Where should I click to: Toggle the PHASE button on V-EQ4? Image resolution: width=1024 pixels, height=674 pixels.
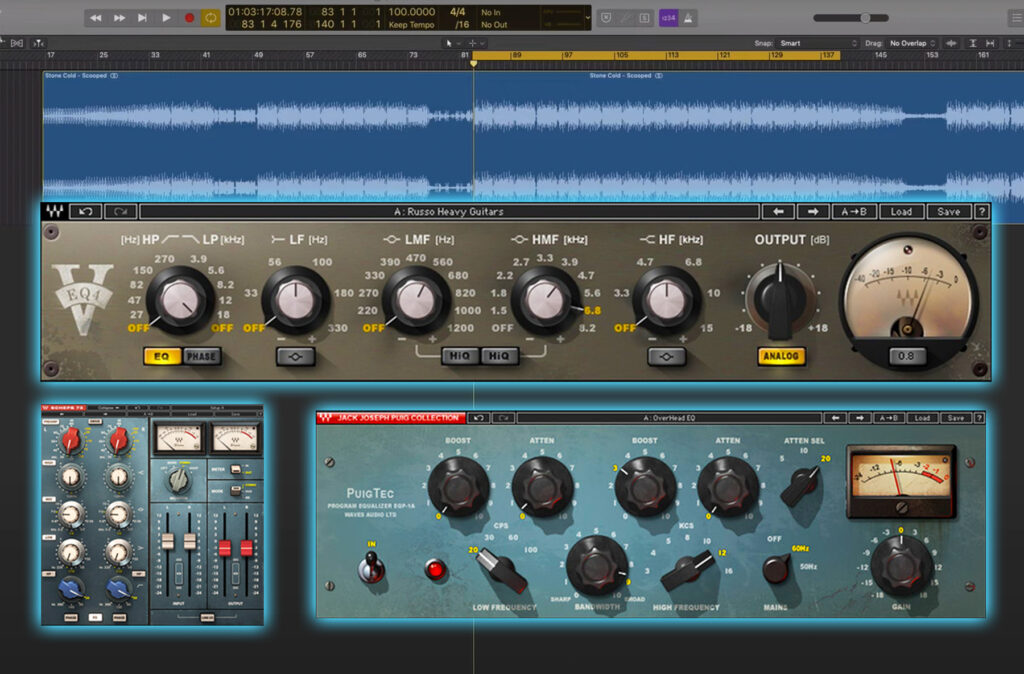coord(201,357)
